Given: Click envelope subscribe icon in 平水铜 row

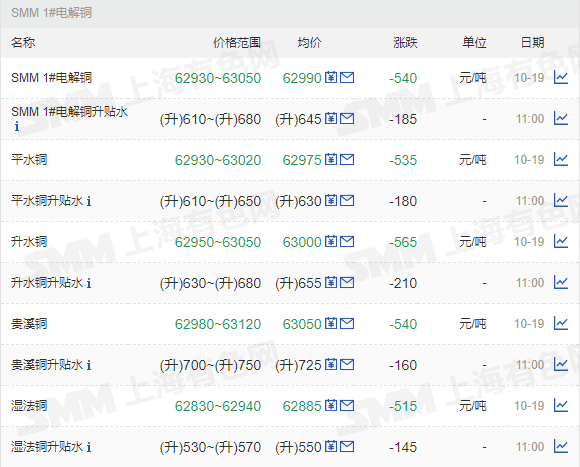Looking at the screenshot, I should [x=347, y=160].
